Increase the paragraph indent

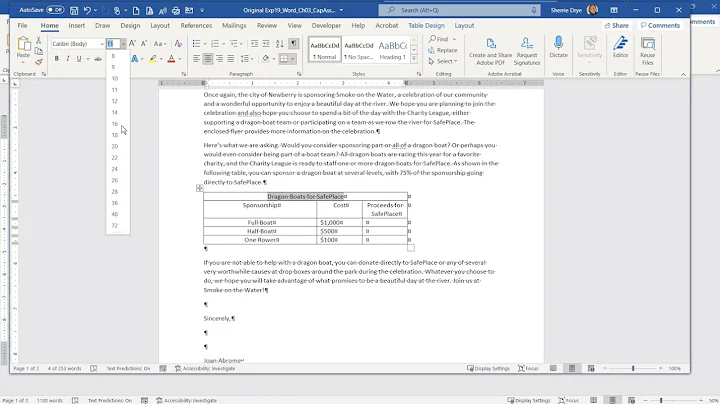pos(266,44)
